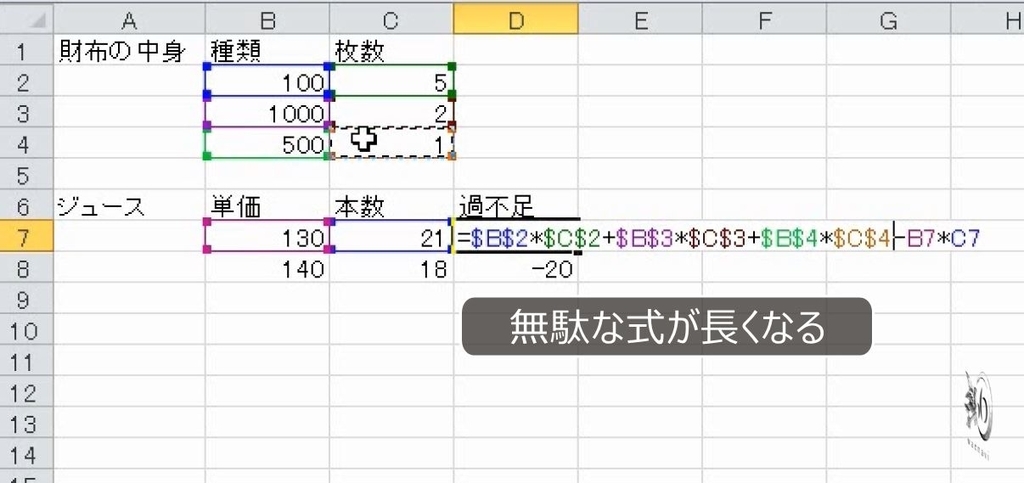Viewport: 1024px width, 483px height.
Task: Click cell B2 containing 100
Action: click(x=267, y=82)
